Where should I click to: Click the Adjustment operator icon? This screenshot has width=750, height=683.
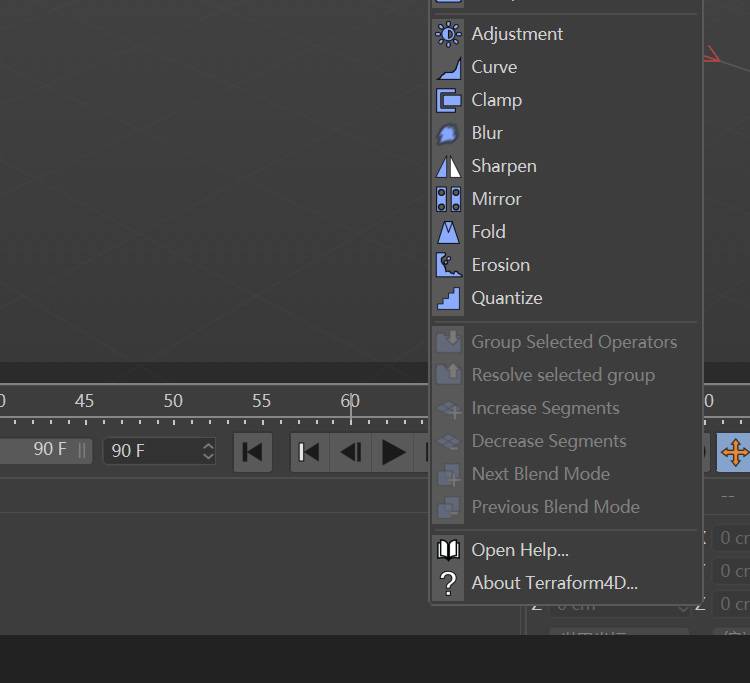pos(448,34)
